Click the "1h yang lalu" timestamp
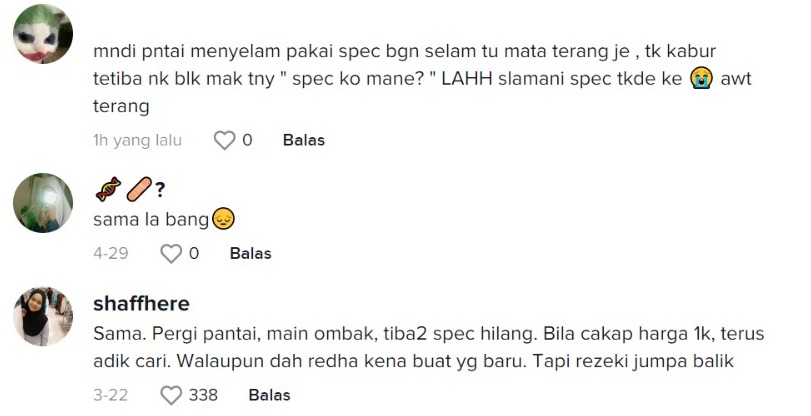Image resolution: width=811 pixels, height=416 pixels. pos(137,141)
